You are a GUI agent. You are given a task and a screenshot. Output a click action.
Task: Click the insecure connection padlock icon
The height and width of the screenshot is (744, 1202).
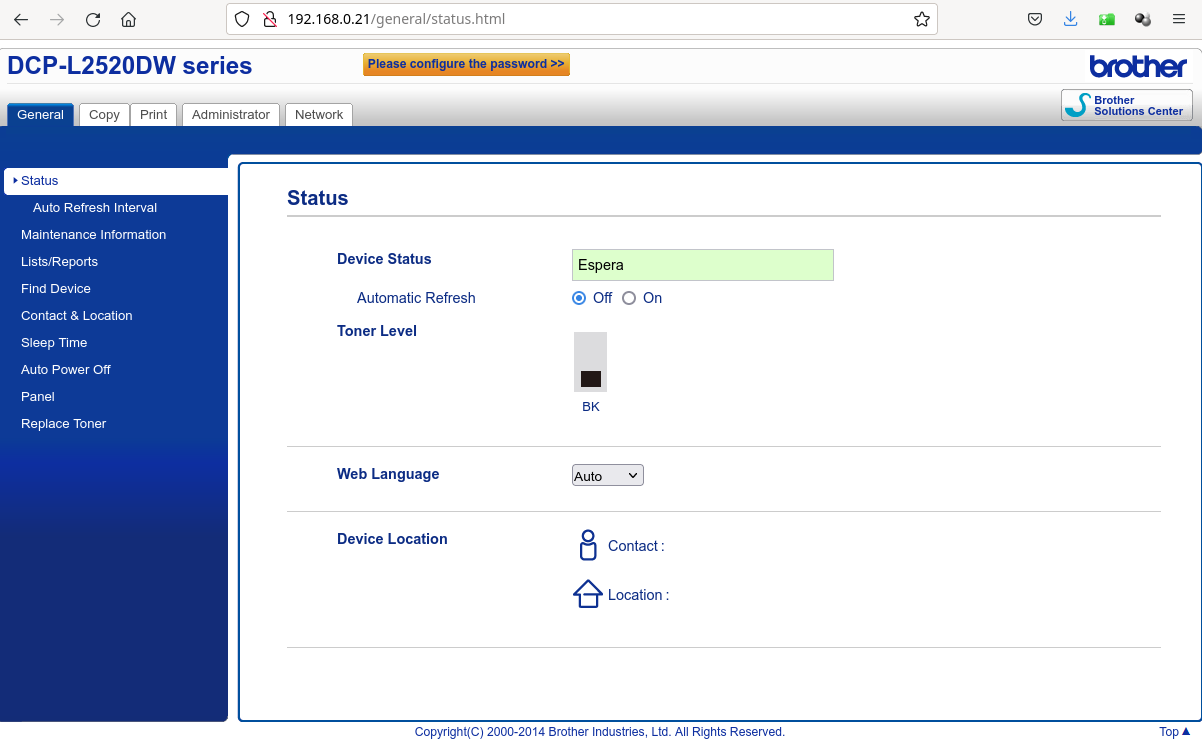pos(267,20)
